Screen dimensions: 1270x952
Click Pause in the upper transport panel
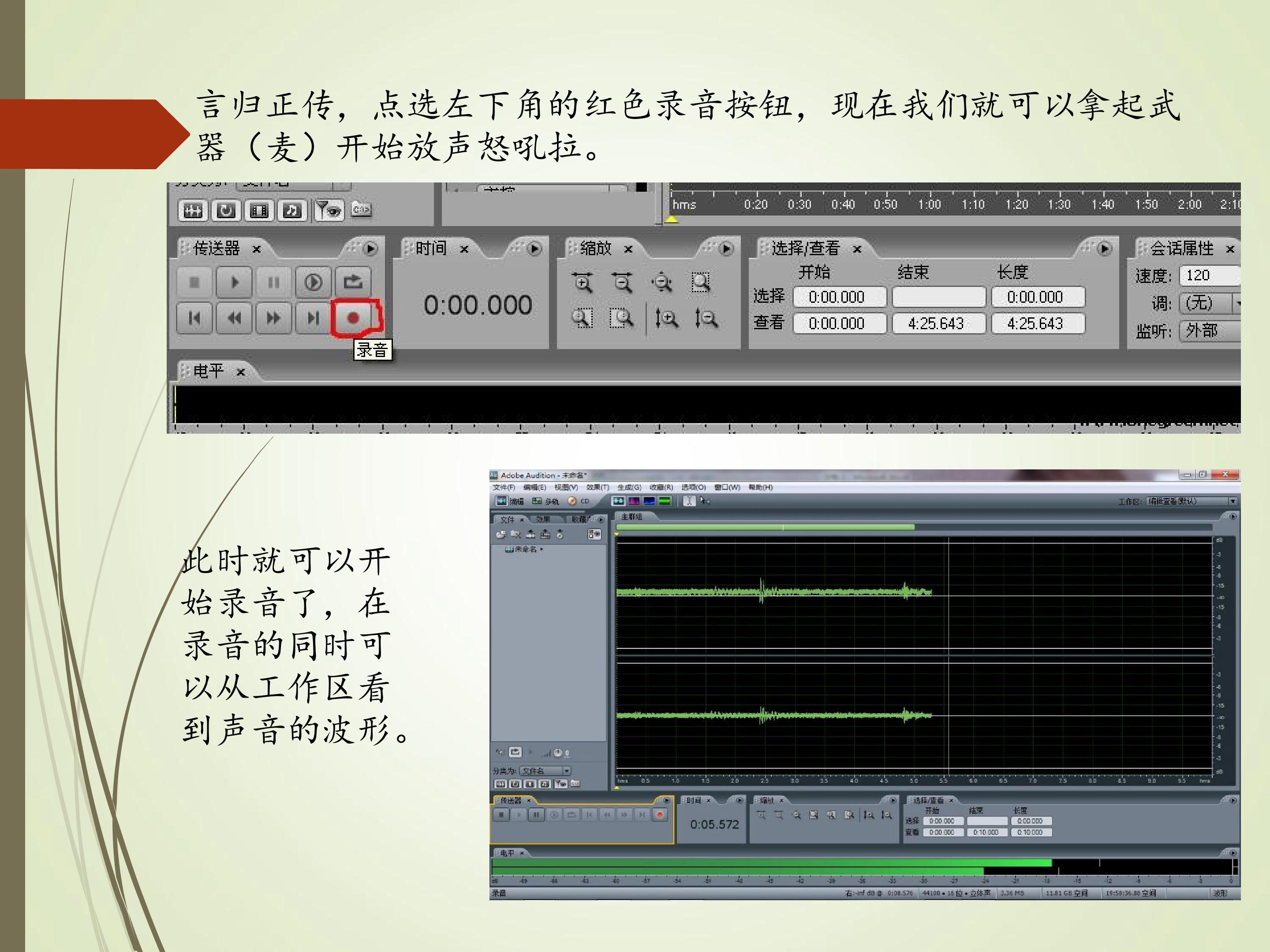coord(273,283)
